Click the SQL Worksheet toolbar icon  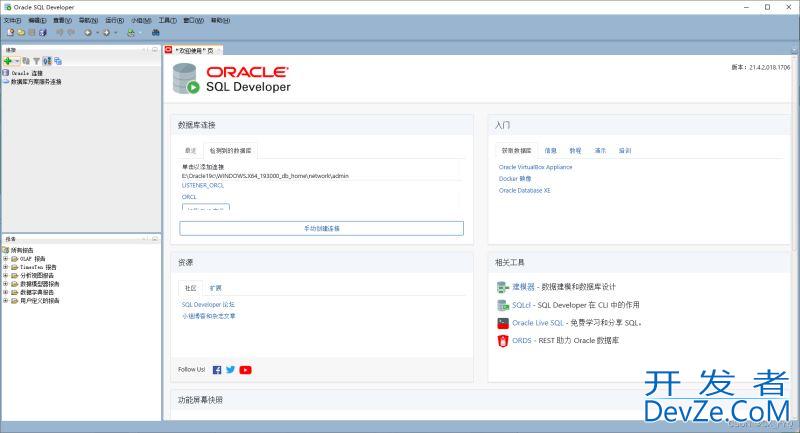[x=131, y=33]
